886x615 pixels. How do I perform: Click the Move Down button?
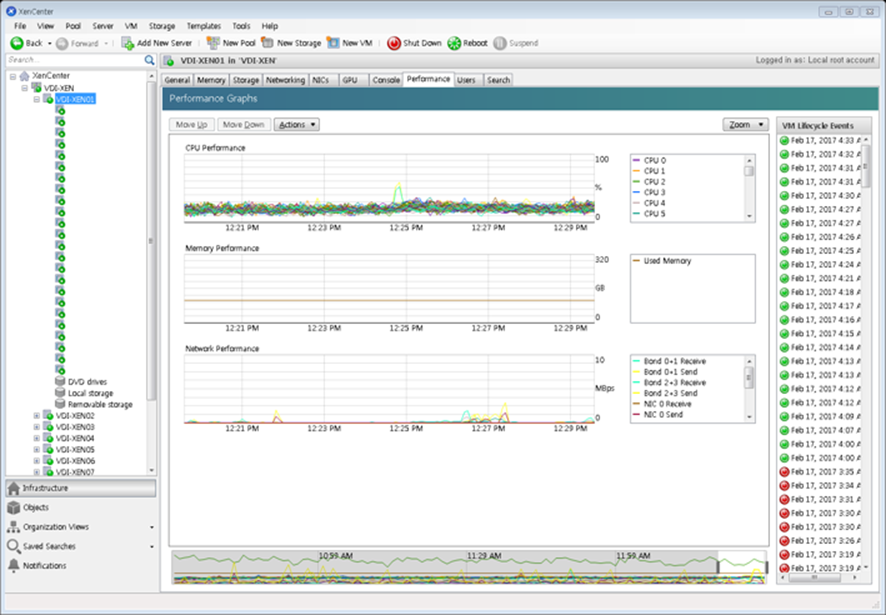(244, 124)
